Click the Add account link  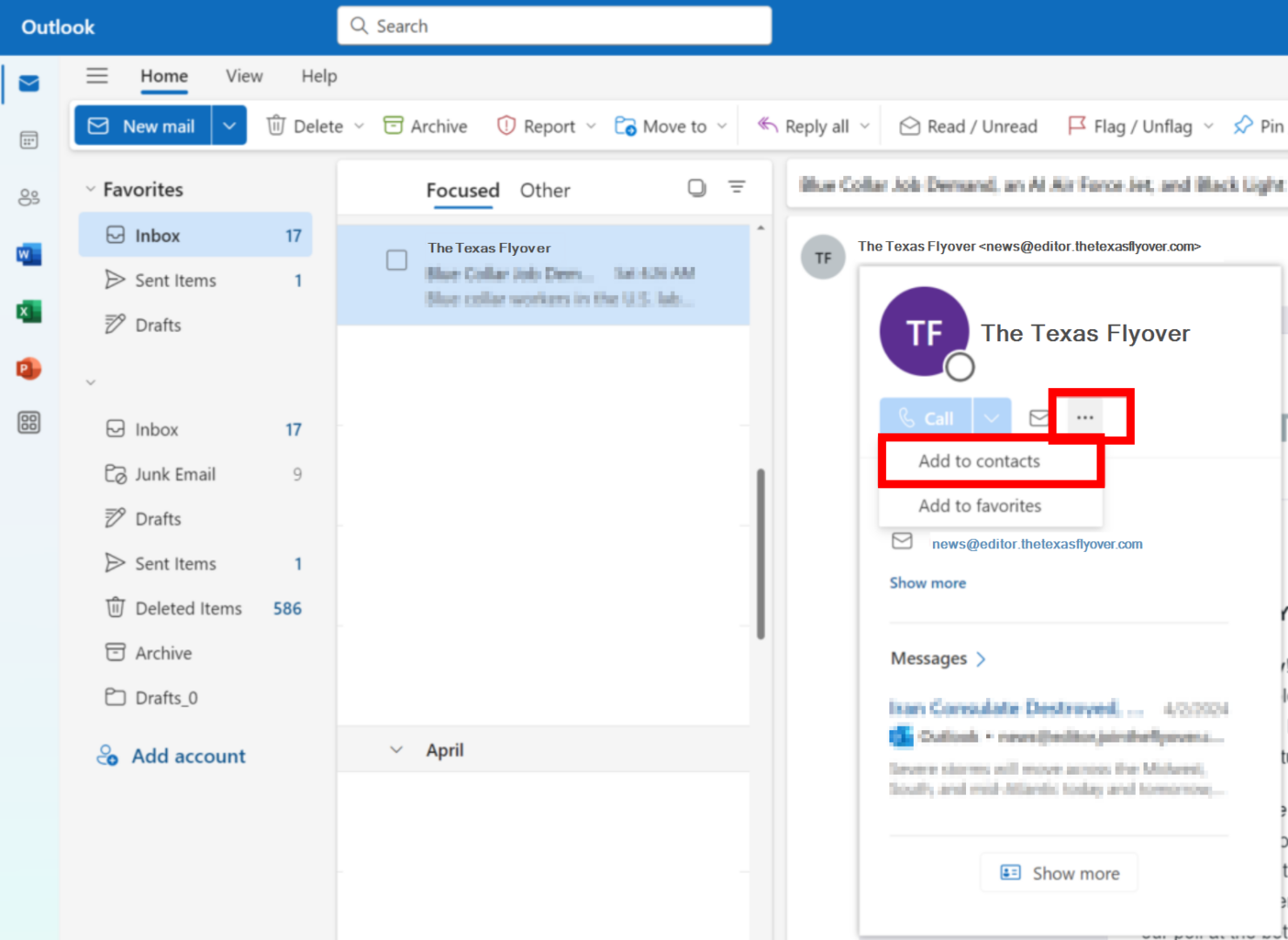pyautogui.click(x=189, y=755)
